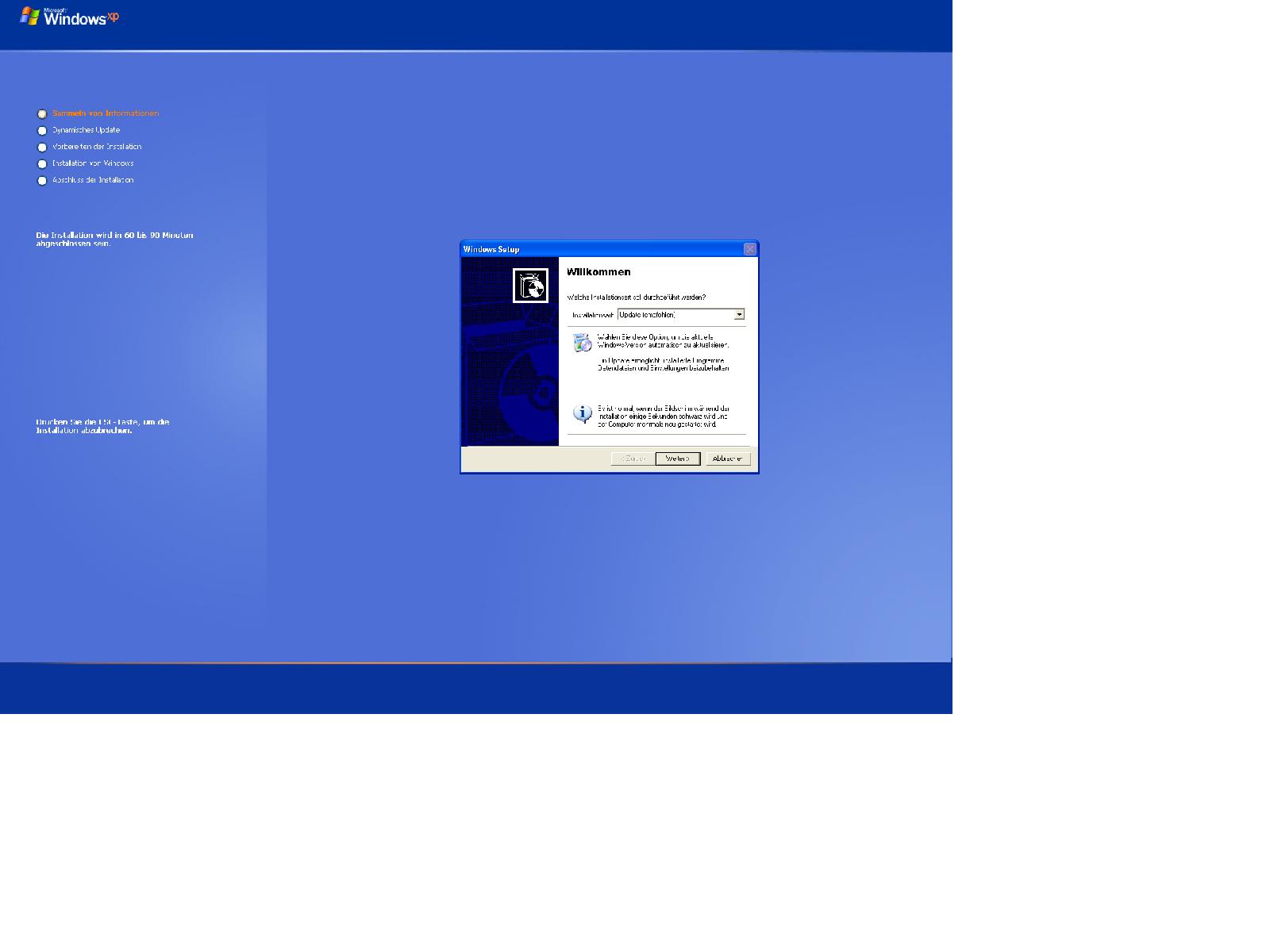Click 'Abschluss der Installation' step text
Viewport: 1270px width, 952px height.
tap(93, 180)
